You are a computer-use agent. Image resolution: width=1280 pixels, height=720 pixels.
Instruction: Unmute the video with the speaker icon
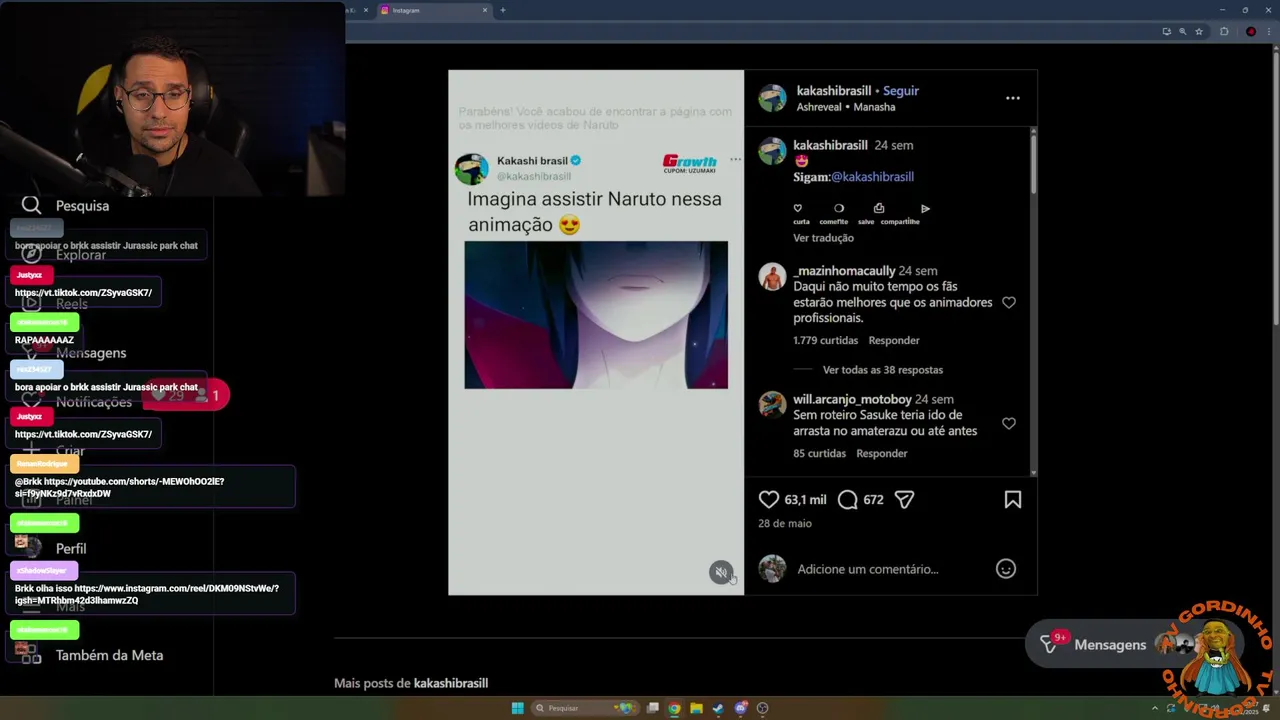point(721,572)
